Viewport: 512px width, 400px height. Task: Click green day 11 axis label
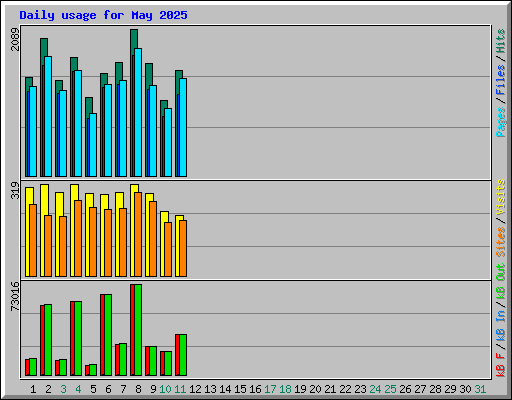point(180,389)
